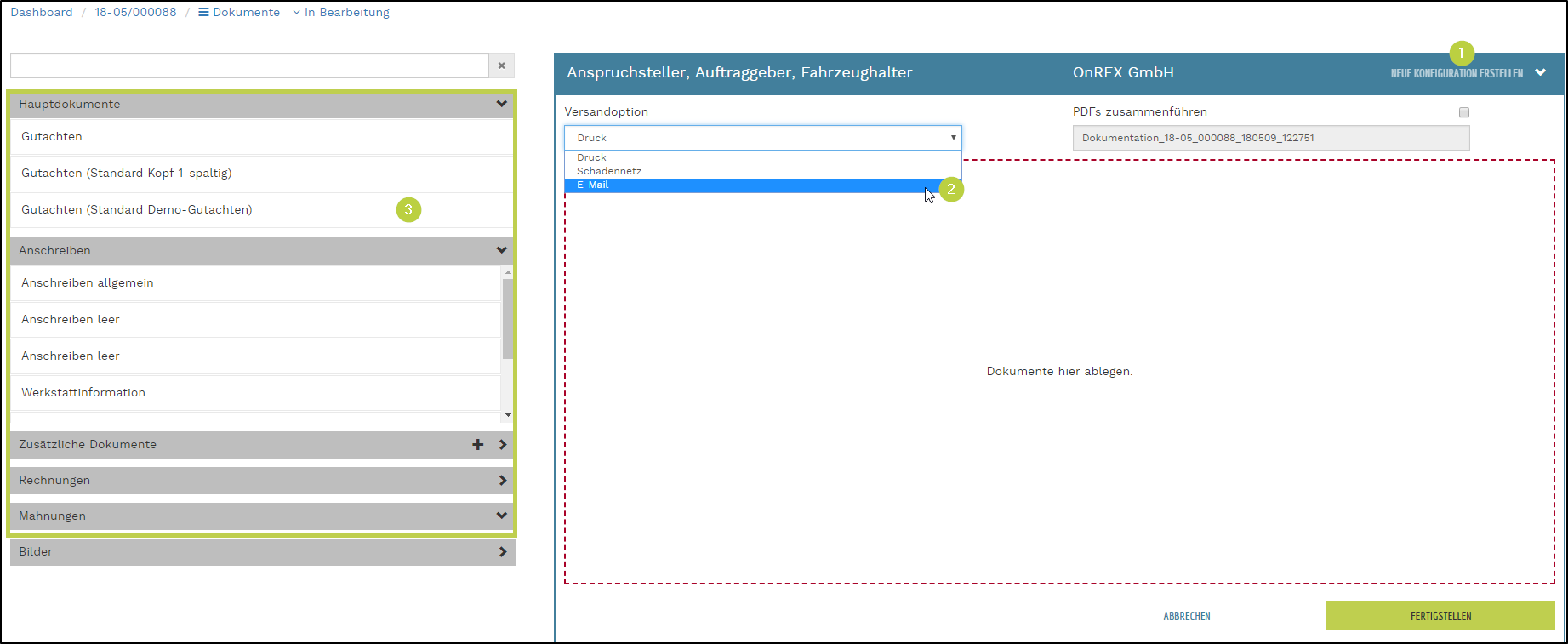Expand the Rechnungen section
The image size is (1568, 644).
click(502, 481)
